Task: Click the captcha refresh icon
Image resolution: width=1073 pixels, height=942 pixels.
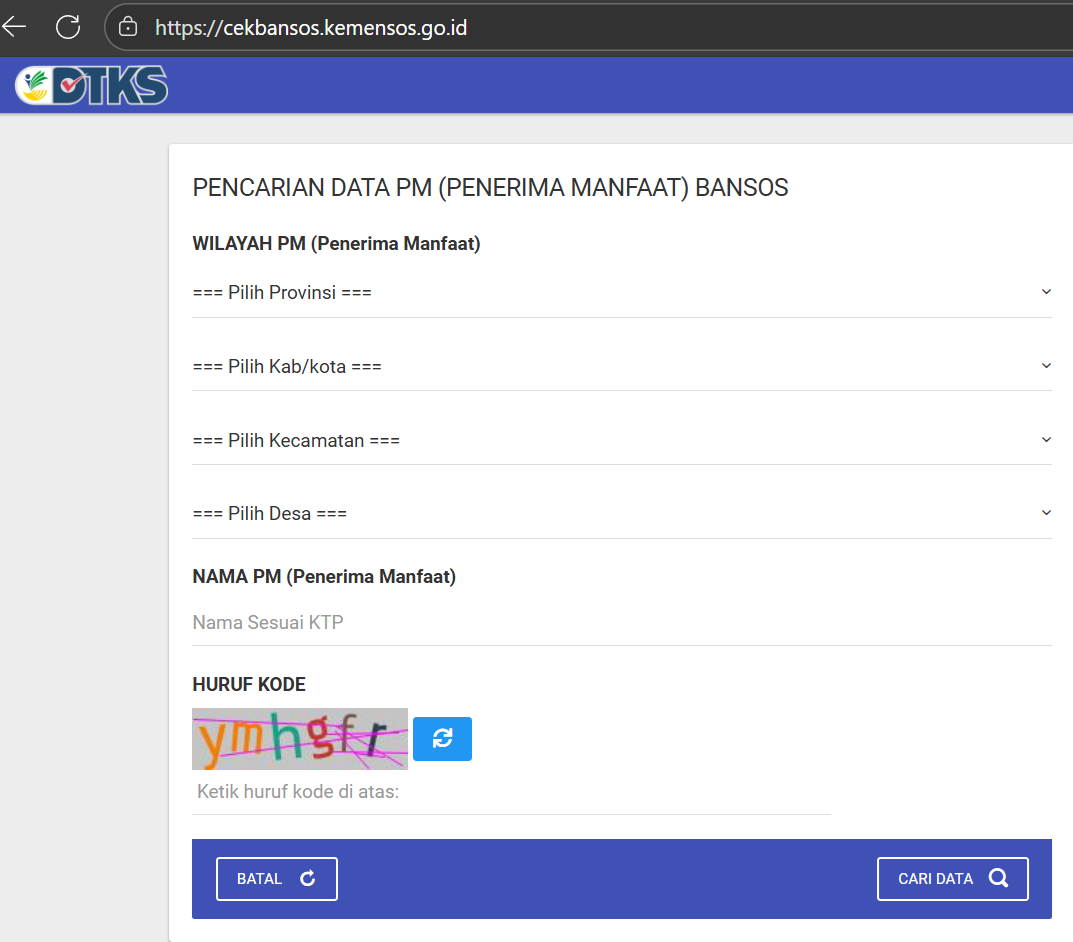Action: point(442,738)
